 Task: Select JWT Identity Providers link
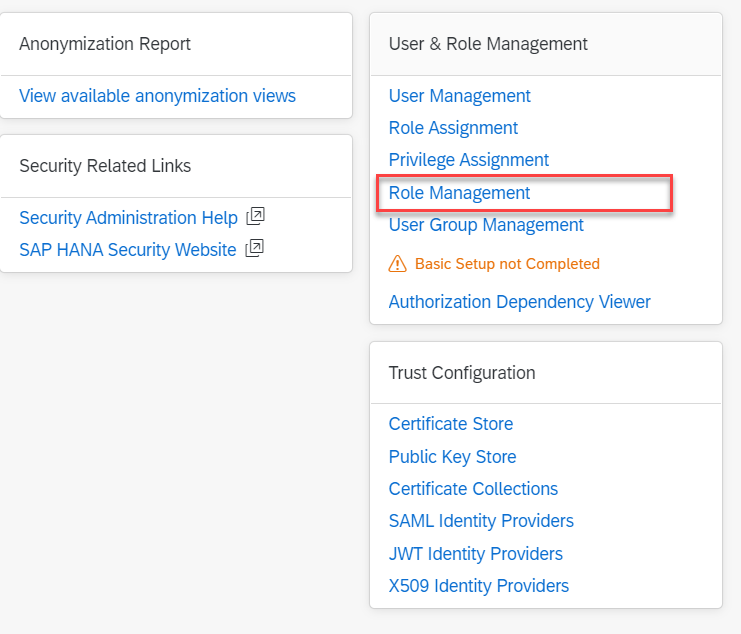(x=475, y=553)
